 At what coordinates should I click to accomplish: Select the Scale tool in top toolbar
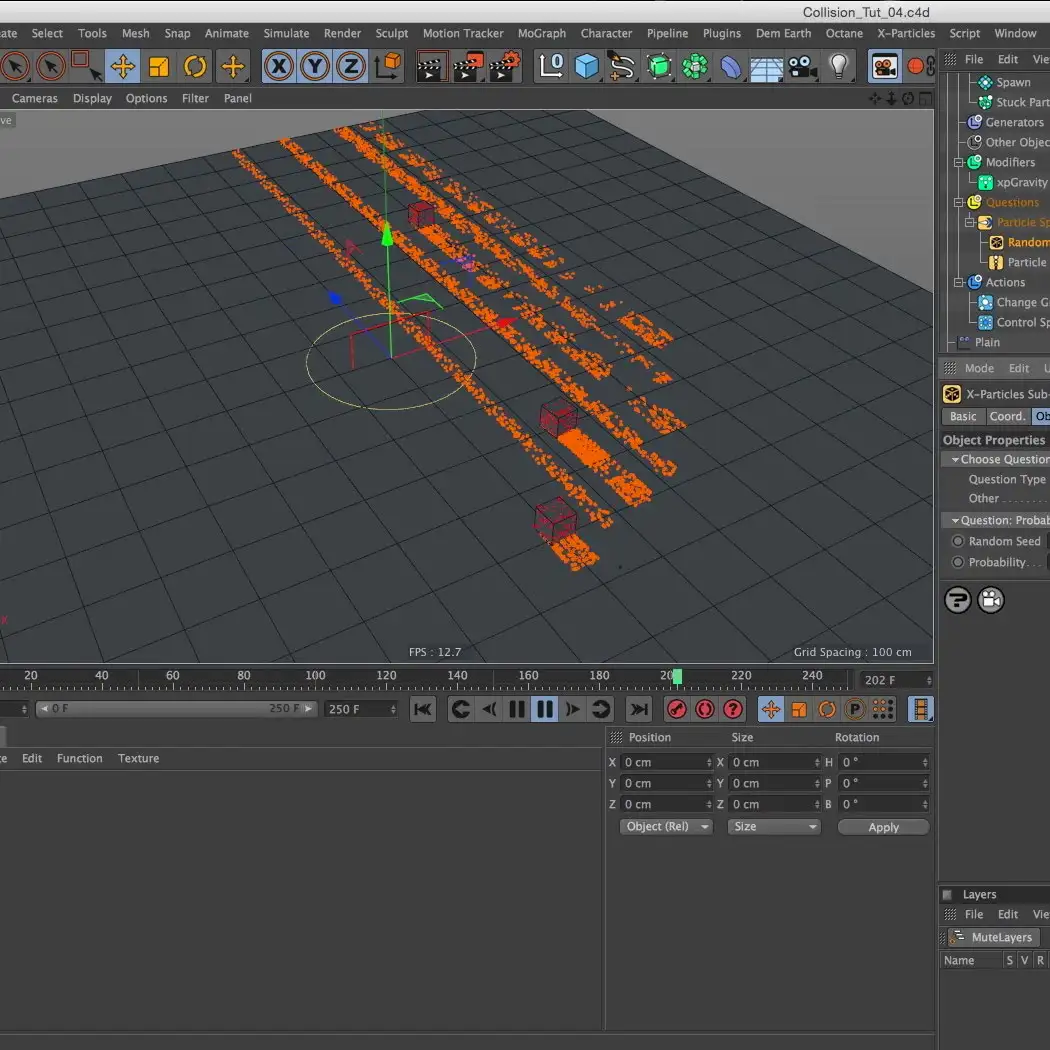pos(159,66)
